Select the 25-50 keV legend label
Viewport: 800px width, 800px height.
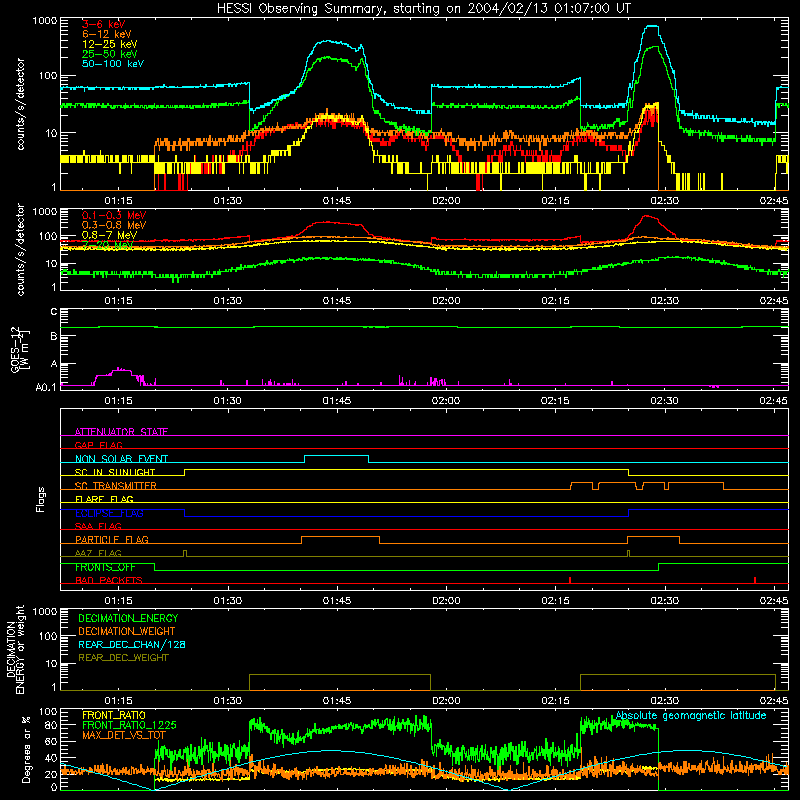[110, 54]
